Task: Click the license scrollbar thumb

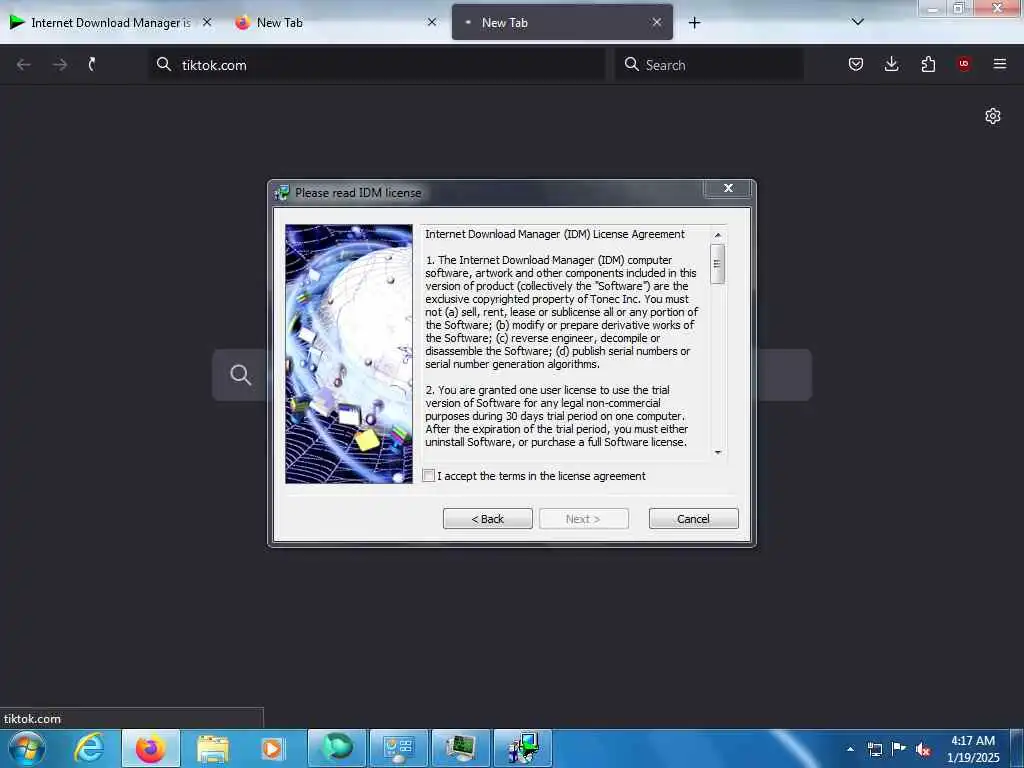Action: click(717, 264)
